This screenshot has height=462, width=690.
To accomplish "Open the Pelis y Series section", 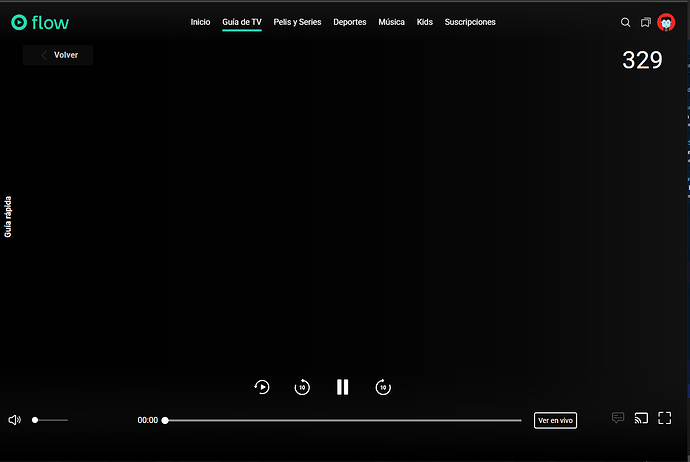I will pos(297,22).
